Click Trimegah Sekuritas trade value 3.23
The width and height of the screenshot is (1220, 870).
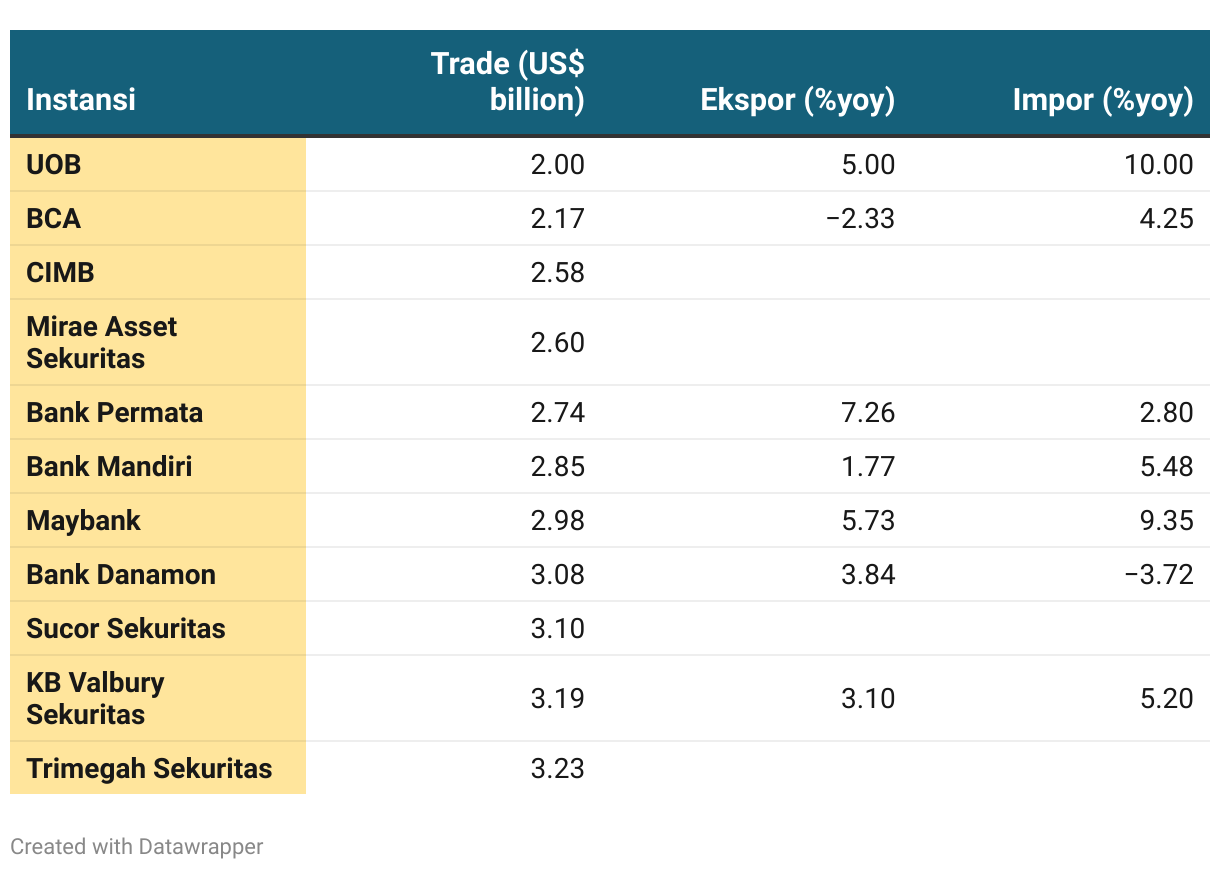click(558, 769)
